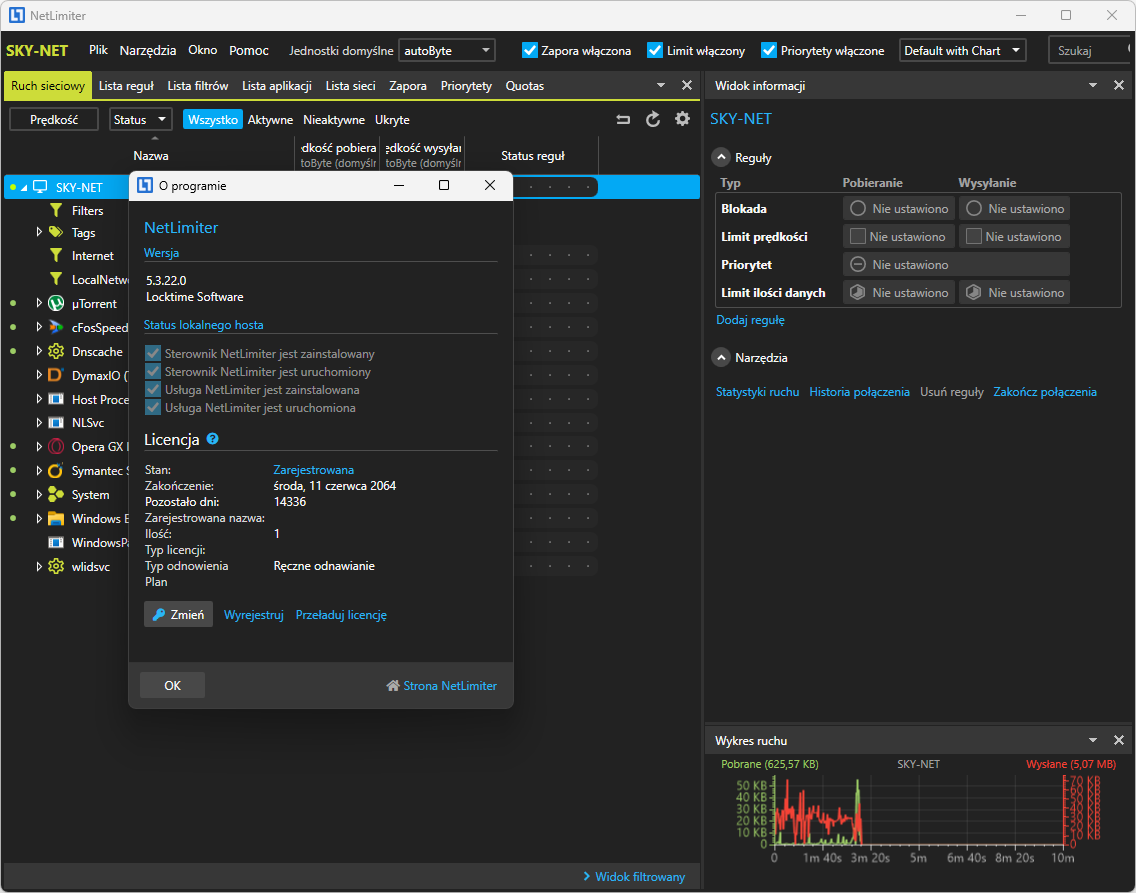Image resolution: width=1136 pixels, height=893 pixels.
Task: Click the Prędkość button
Action: click(54, 120)
